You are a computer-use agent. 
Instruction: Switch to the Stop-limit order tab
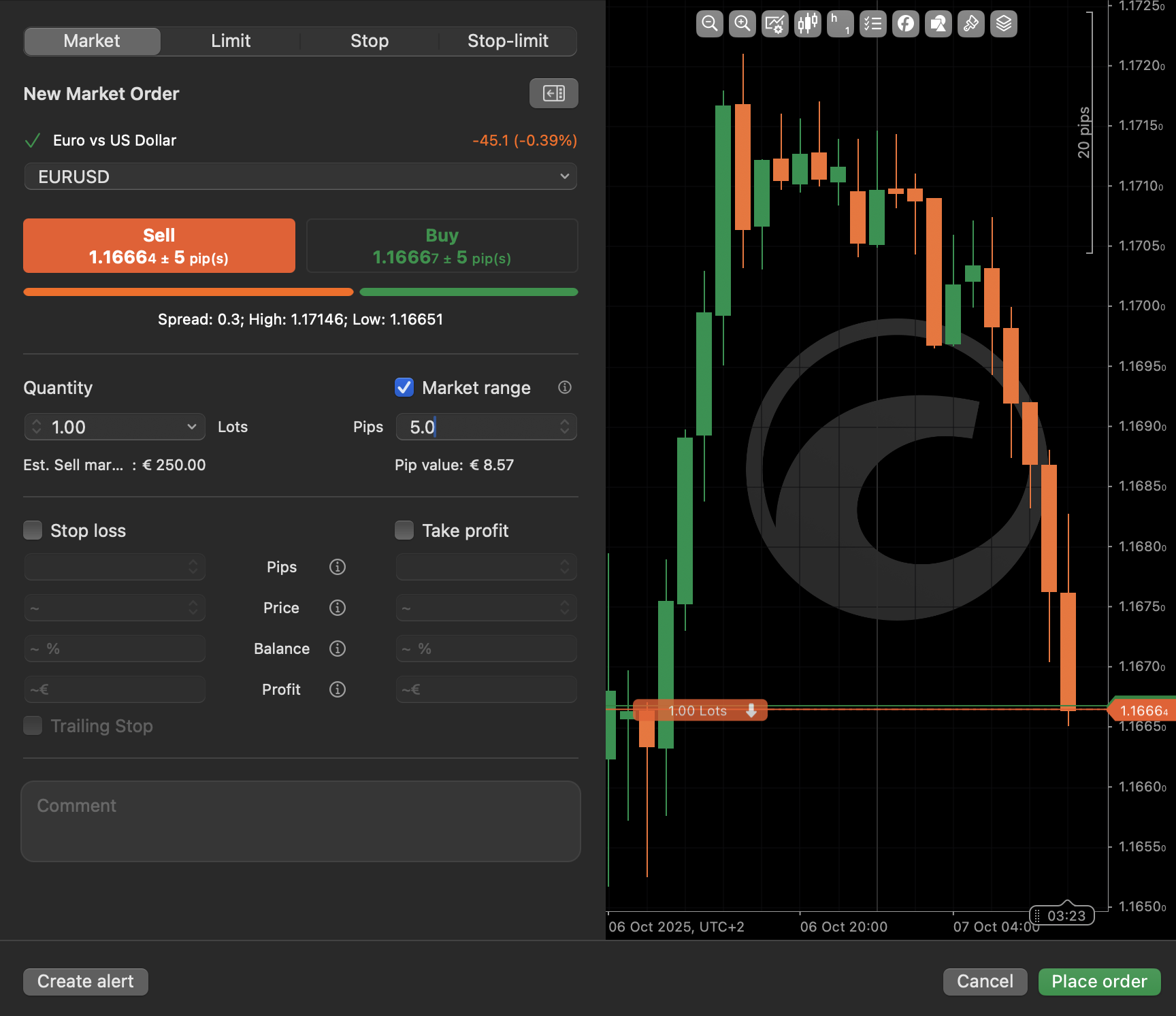point(508,41)
